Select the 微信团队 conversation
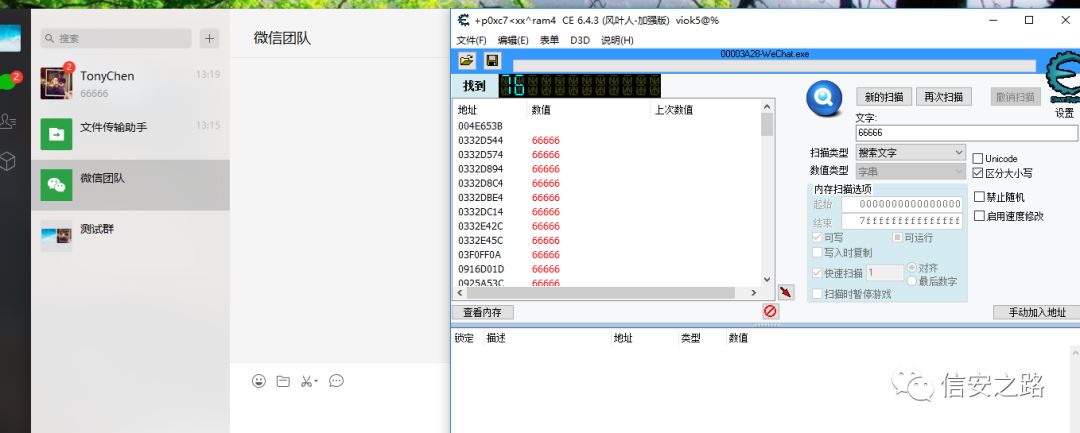The height and width of the screenshot is (433, 1080). (130, 185)
